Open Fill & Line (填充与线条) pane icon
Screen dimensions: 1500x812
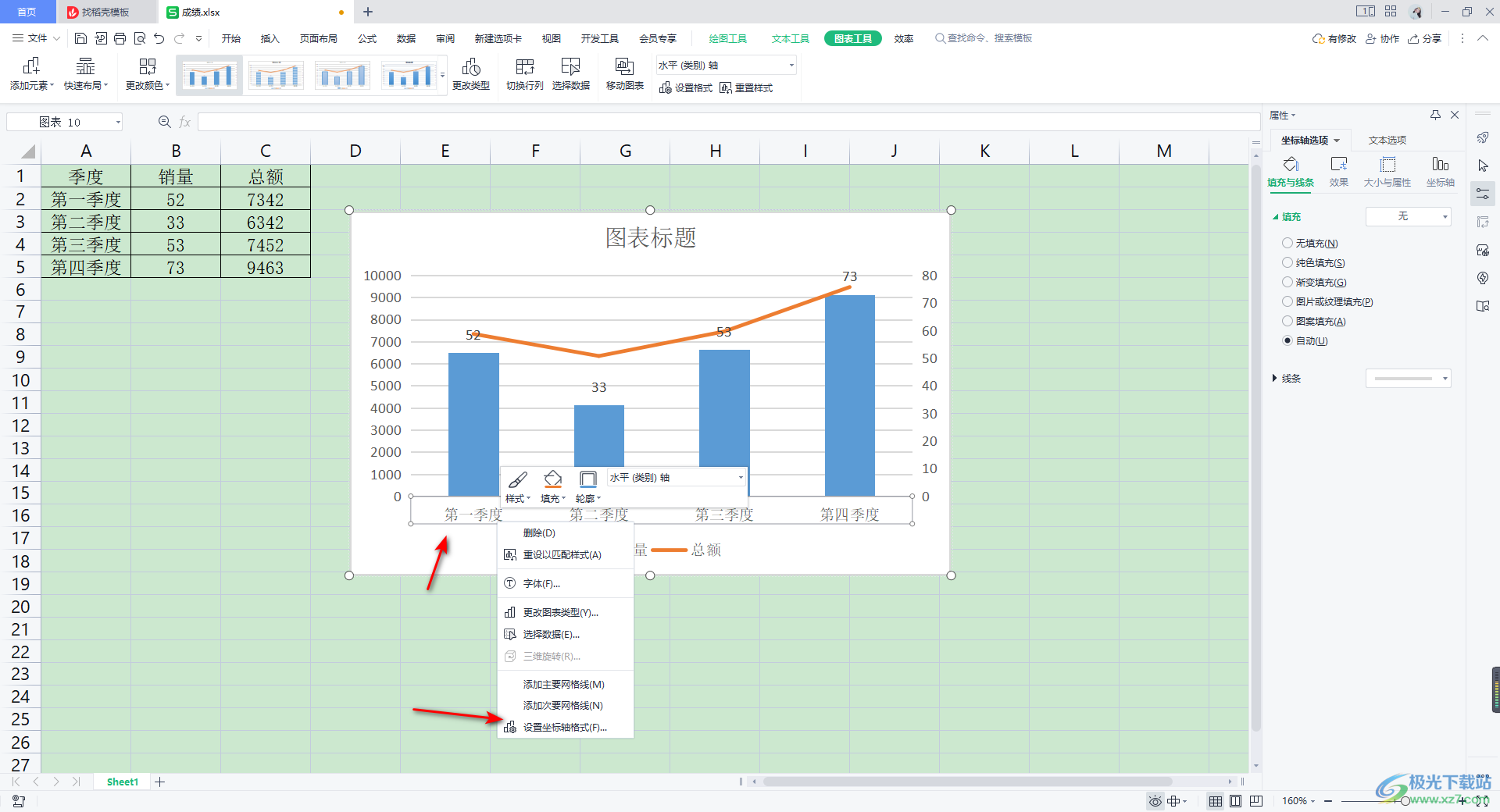[1291, 173]
